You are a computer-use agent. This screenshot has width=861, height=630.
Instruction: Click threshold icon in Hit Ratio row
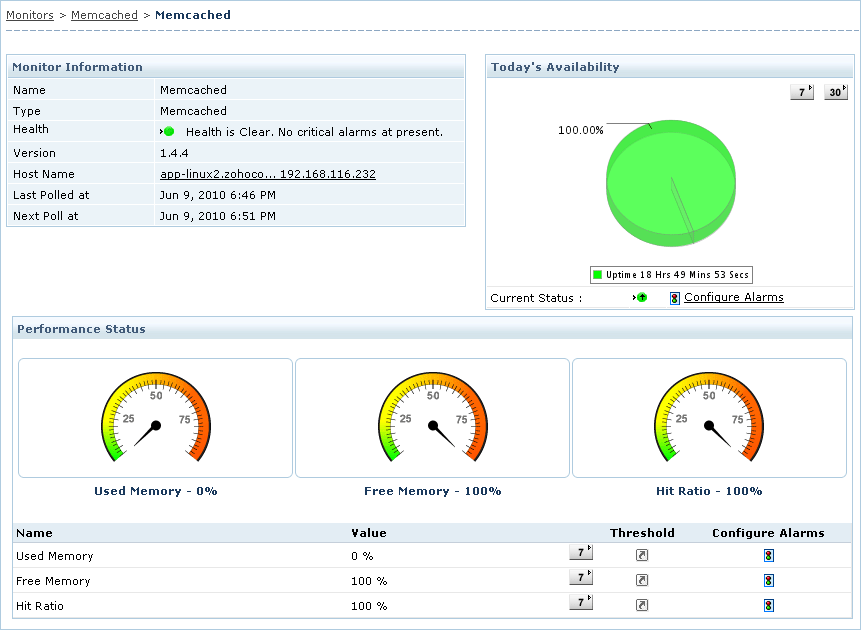(642, 605)
